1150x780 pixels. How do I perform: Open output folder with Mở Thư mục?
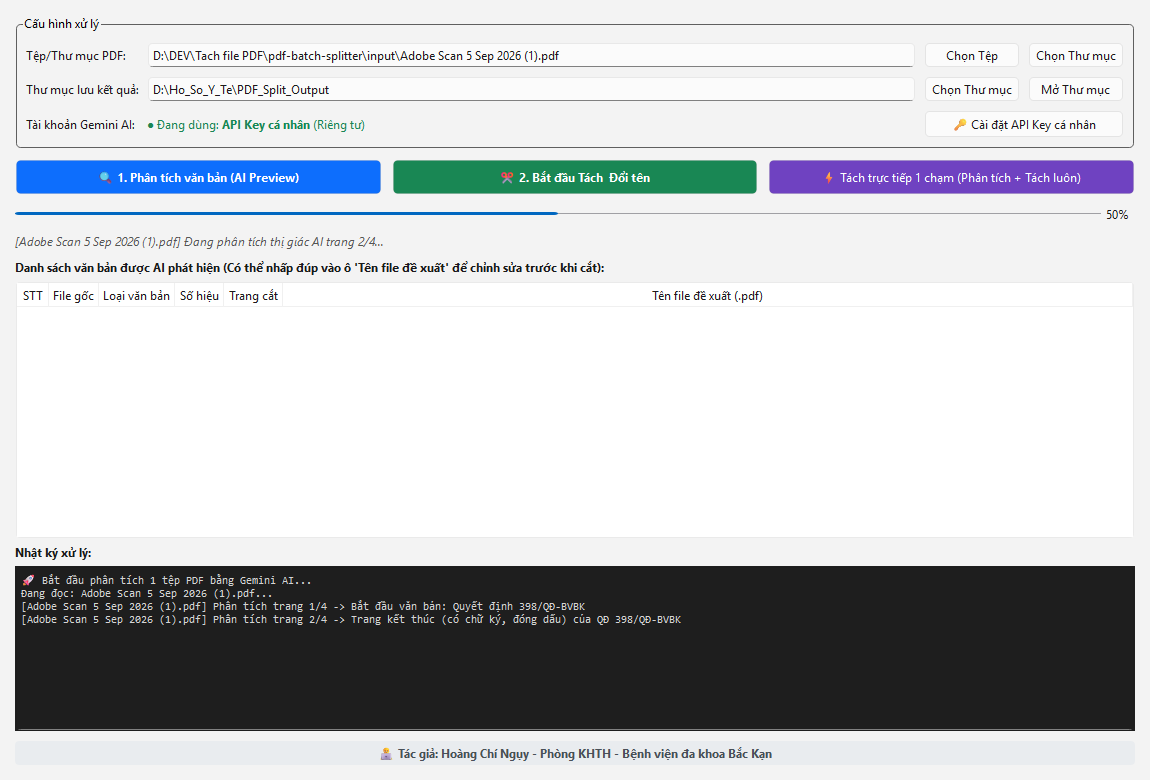coord(1076,89)
